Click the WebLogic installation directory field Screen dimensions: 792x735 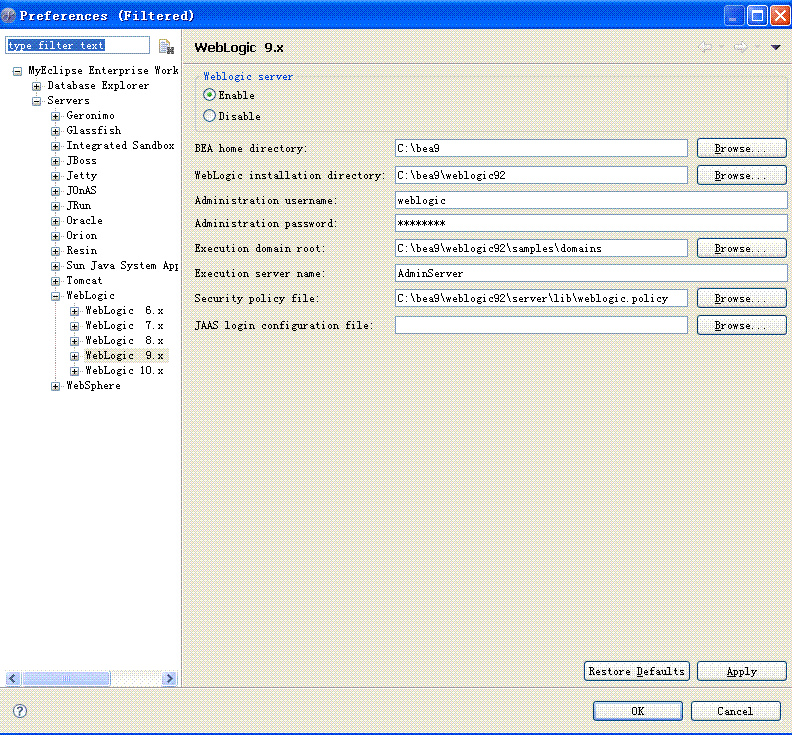pos(541,175)
